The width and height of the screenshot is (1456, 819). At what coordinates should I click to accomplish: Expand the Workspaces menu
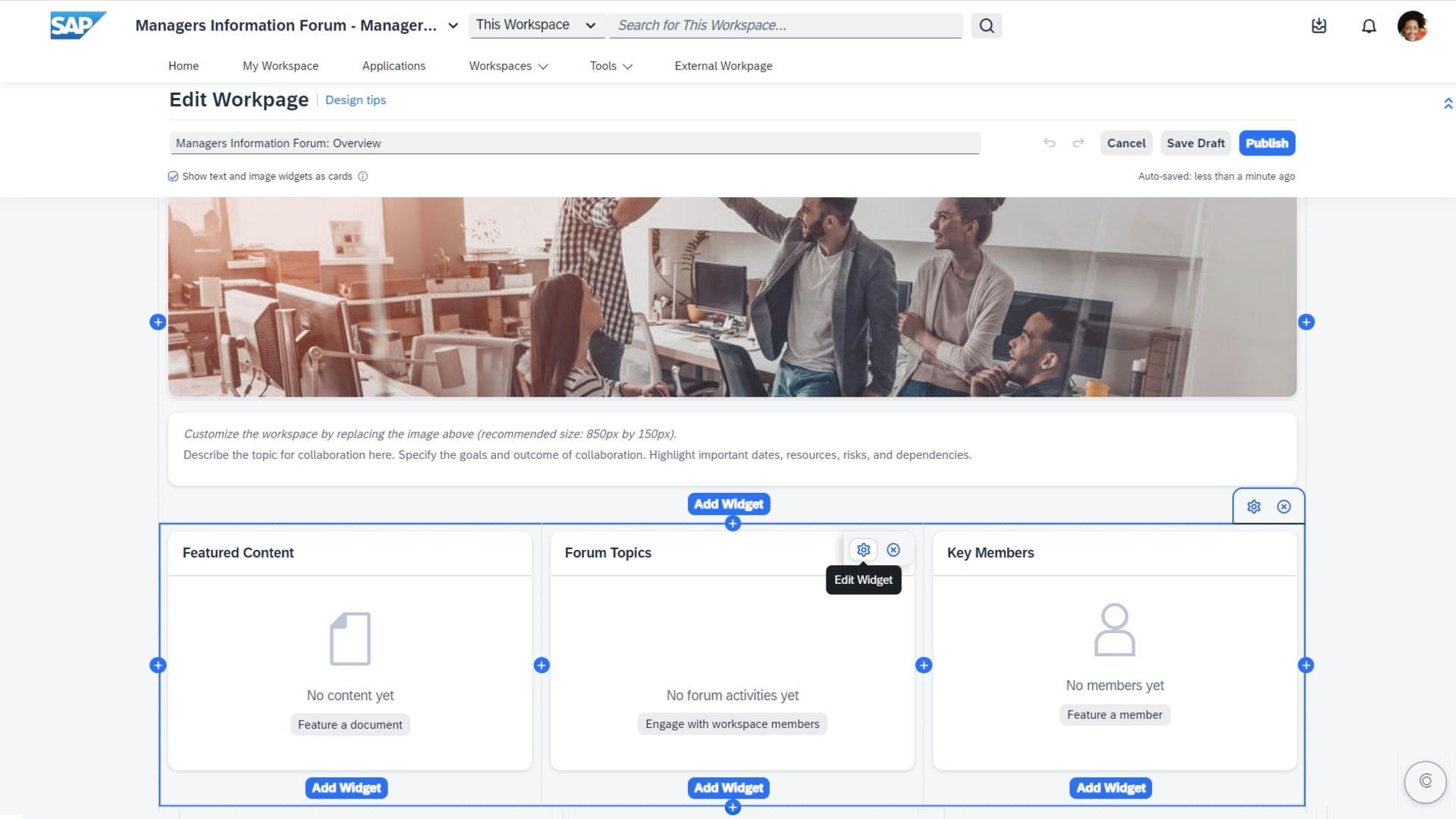tap(508, 66)
